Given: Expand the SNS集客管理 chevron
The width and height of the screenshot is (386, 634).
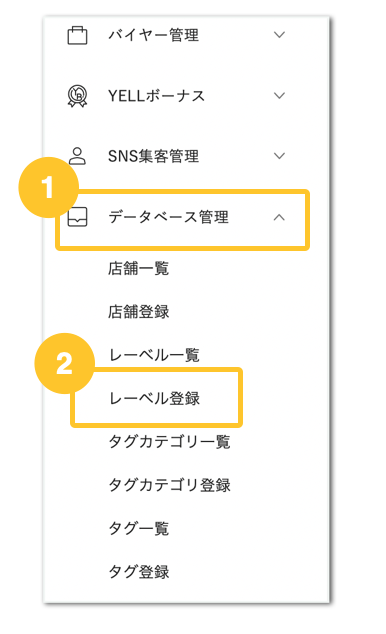Looking at the screenshot, I should 279,156.
